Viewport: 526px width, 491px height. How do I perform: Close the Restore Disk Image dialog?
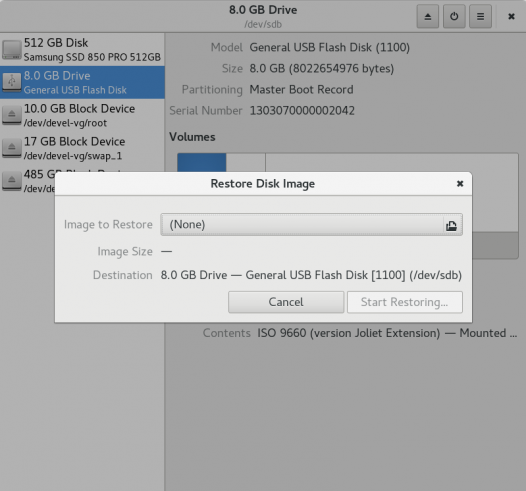click(x=460, y=183)
